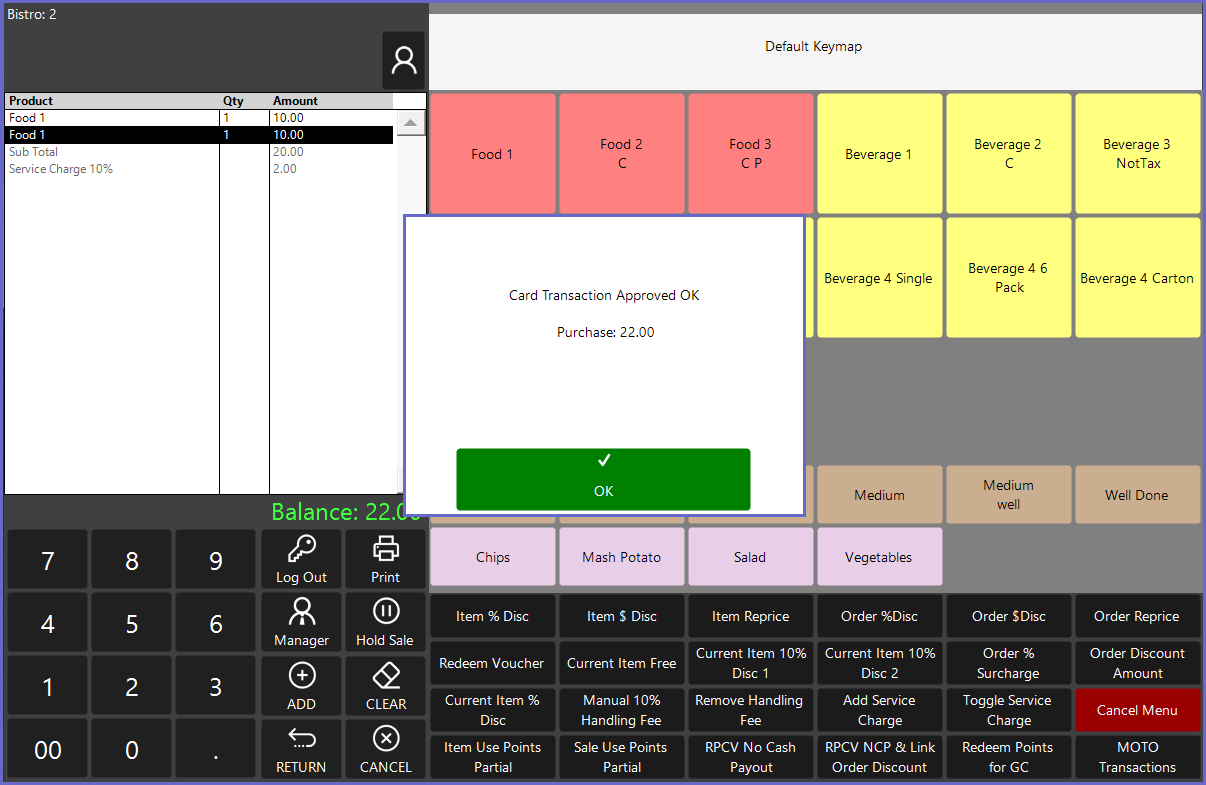This screenshot has width=1206, height=785.
Task: Open the MOTO Transactions menu
Action: click(x=1137, y=757)
